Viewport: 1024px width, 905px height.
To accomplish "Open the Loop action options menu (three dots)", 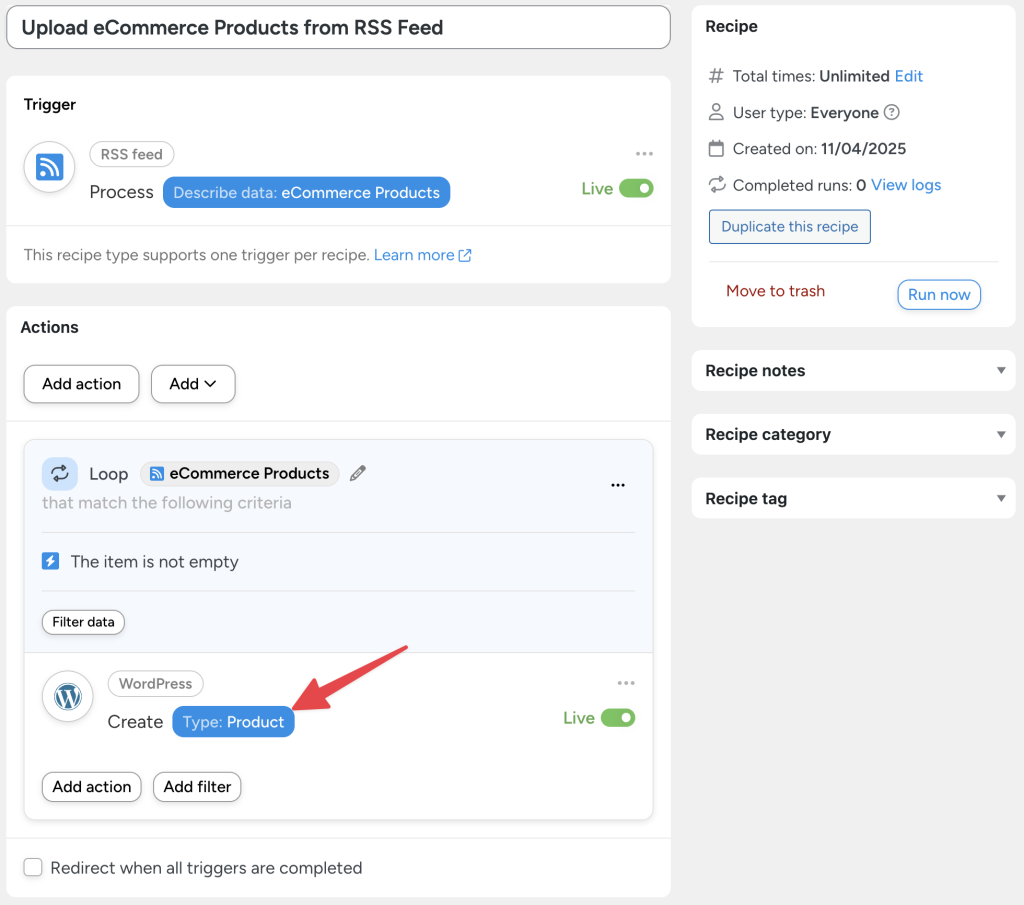I will pos(618,486).
